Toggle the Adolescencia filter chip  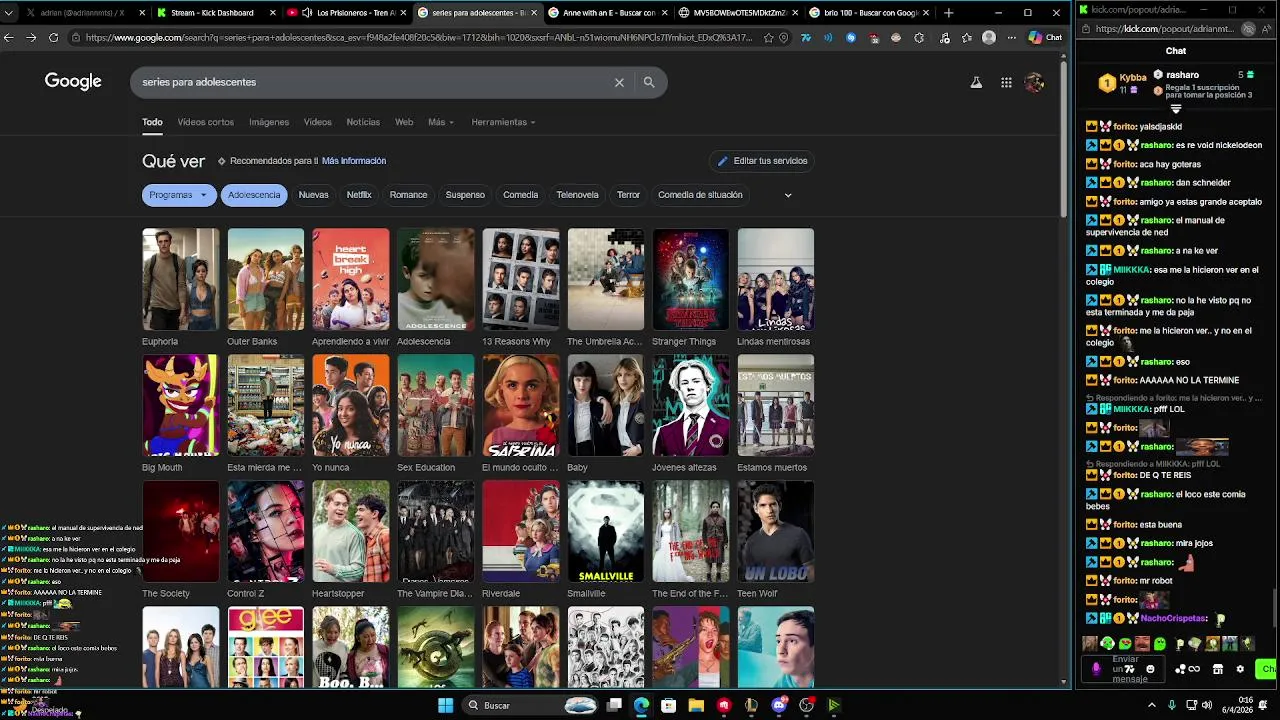click(x=254, y=195)
